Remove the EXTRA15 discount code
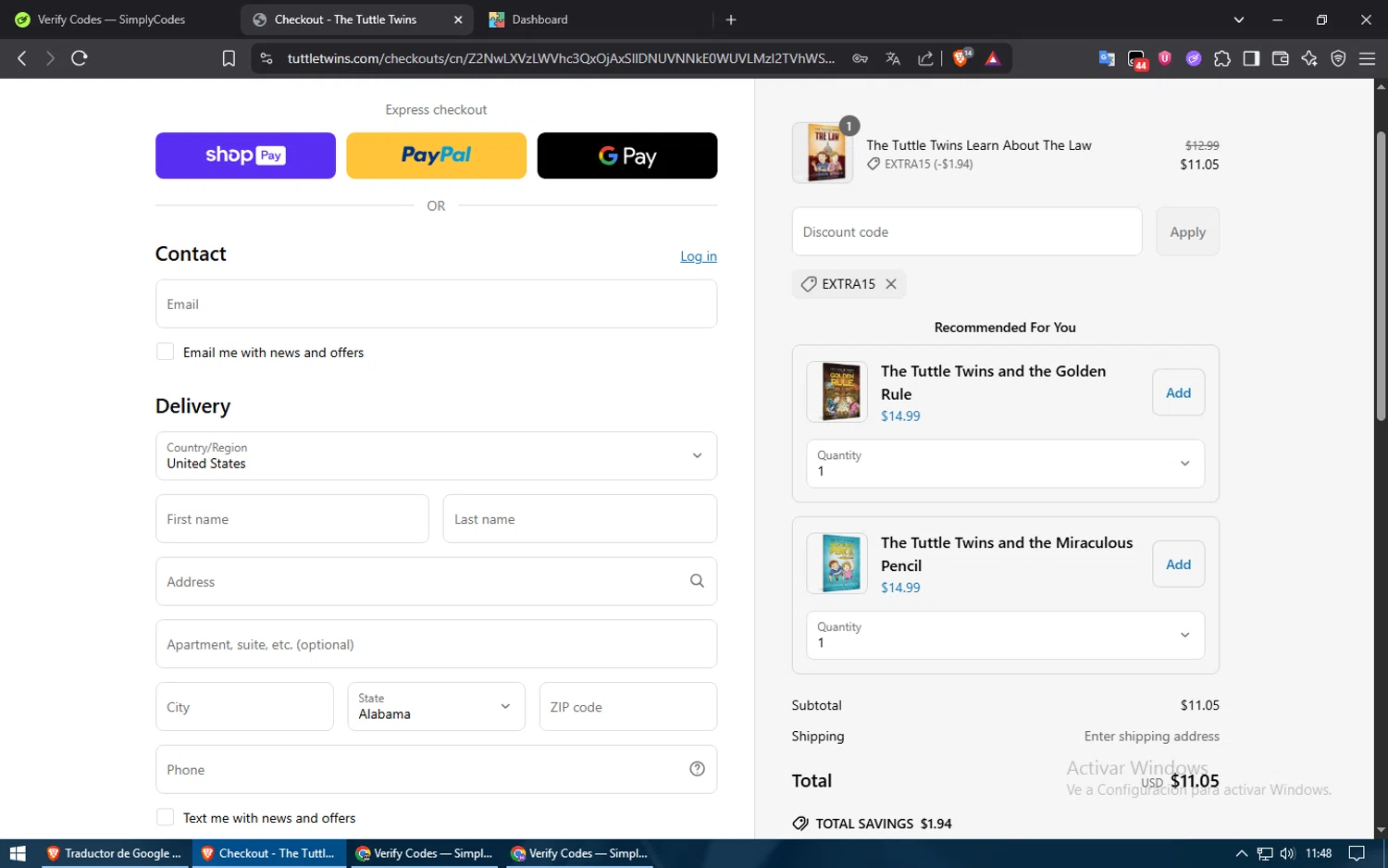This screenshot has height=868, width=1388. (x=891, y=284)
